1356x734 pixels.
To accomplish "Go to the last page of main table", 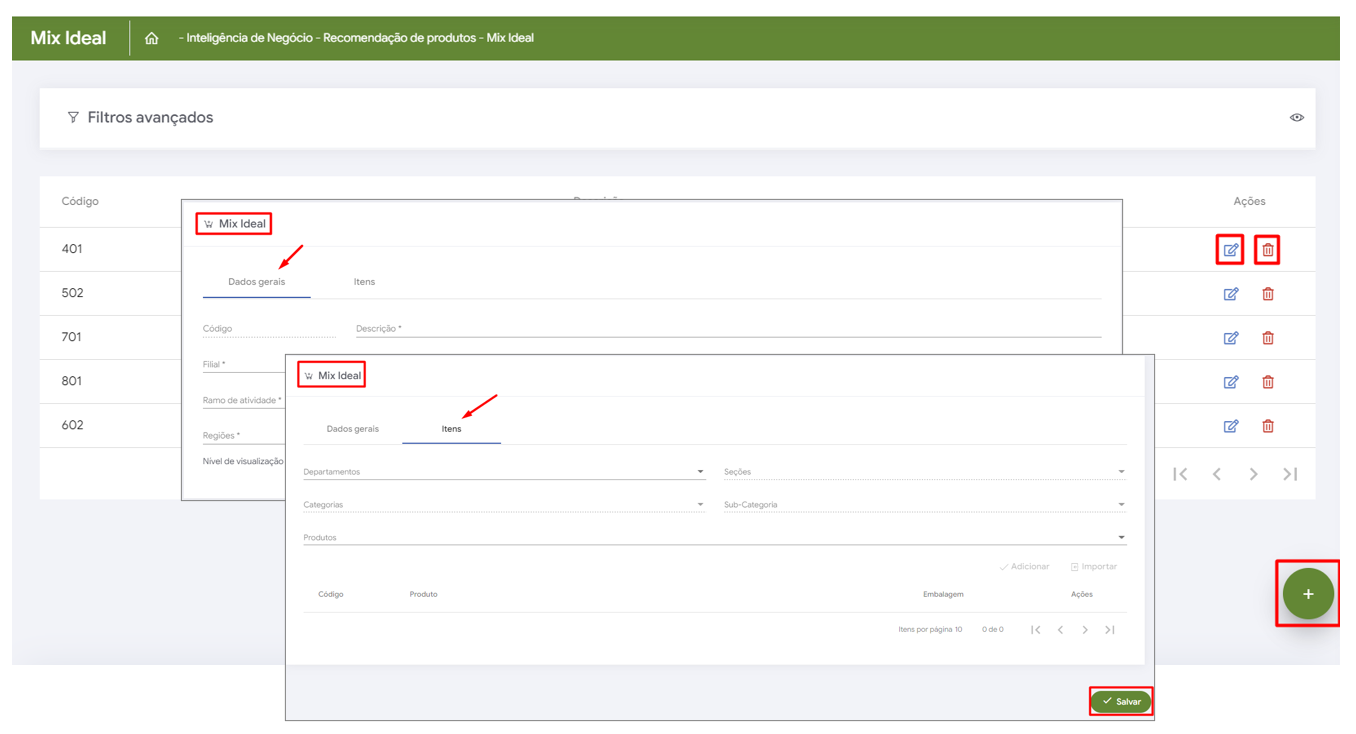I will click(x=1290, y=474).
